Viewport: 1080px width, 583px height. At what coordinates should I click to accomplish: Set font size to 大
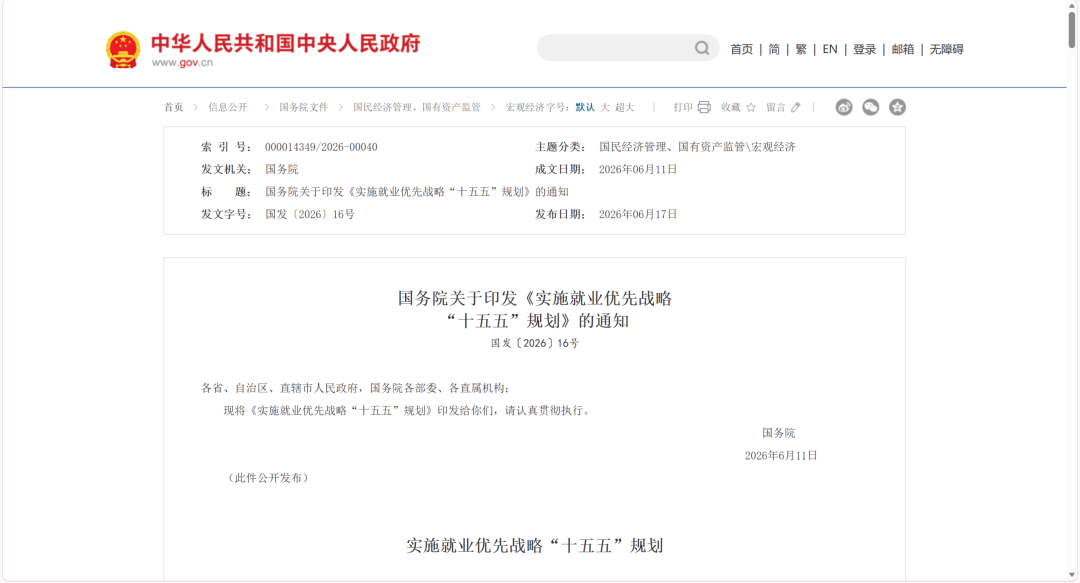pyautogui.click(x=605, y=107)
